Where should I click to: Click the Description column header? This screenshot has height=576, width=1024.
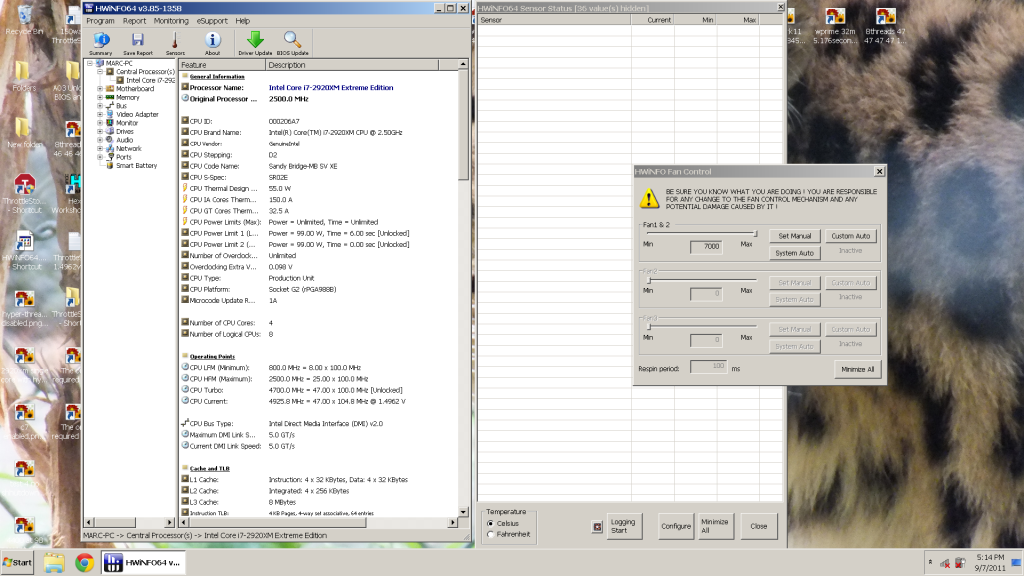[352, 65]
